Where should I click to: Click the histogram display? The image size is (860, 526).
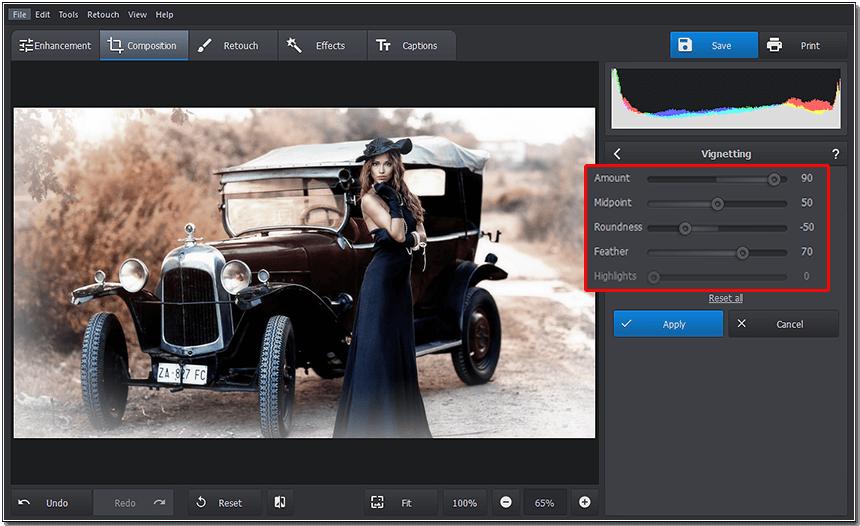pyautogui.click(x=726, y=98)
